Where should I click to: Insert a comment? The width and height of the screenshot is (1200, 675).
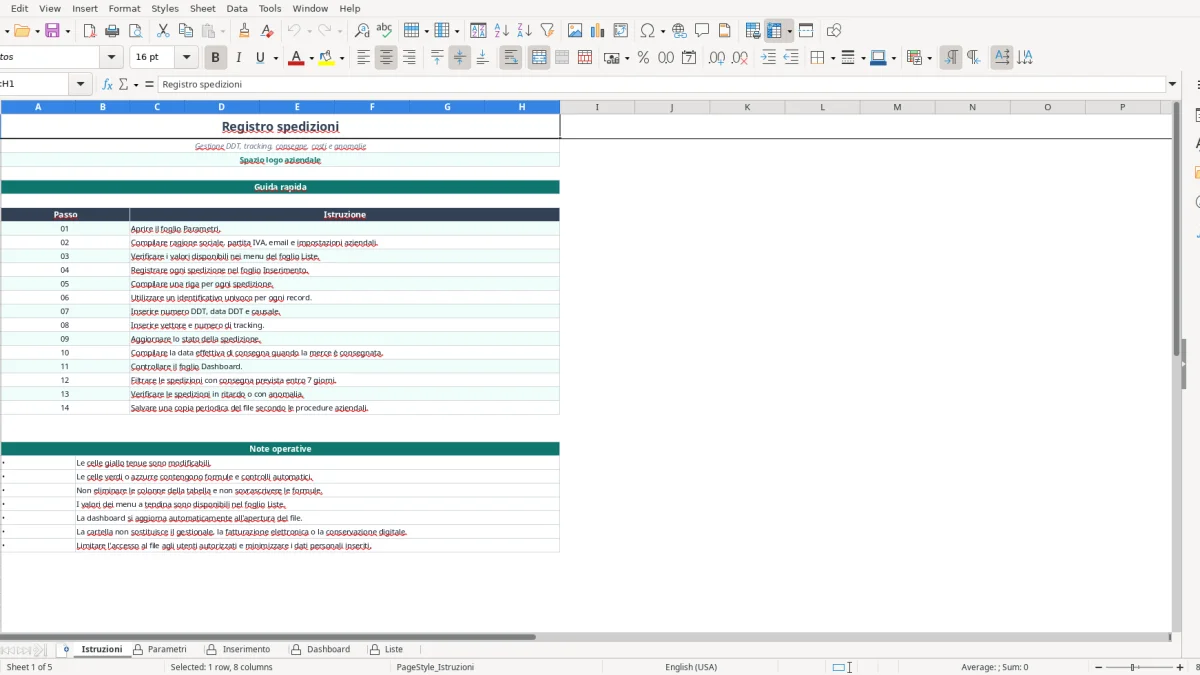pos(702,31)
